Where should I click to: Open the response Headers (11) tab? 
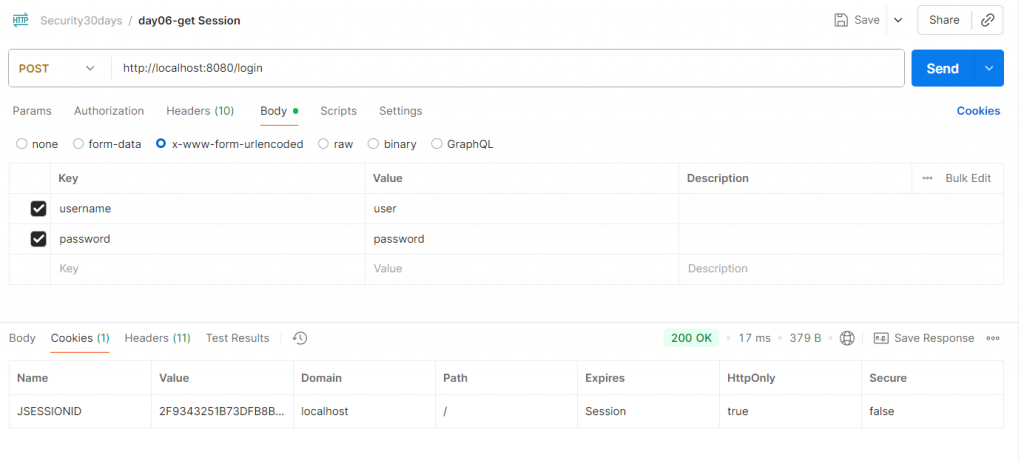157,338
